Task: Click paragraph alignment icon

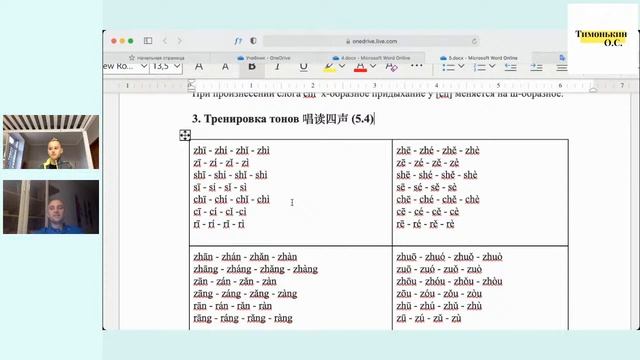Action: click(562, 67)
